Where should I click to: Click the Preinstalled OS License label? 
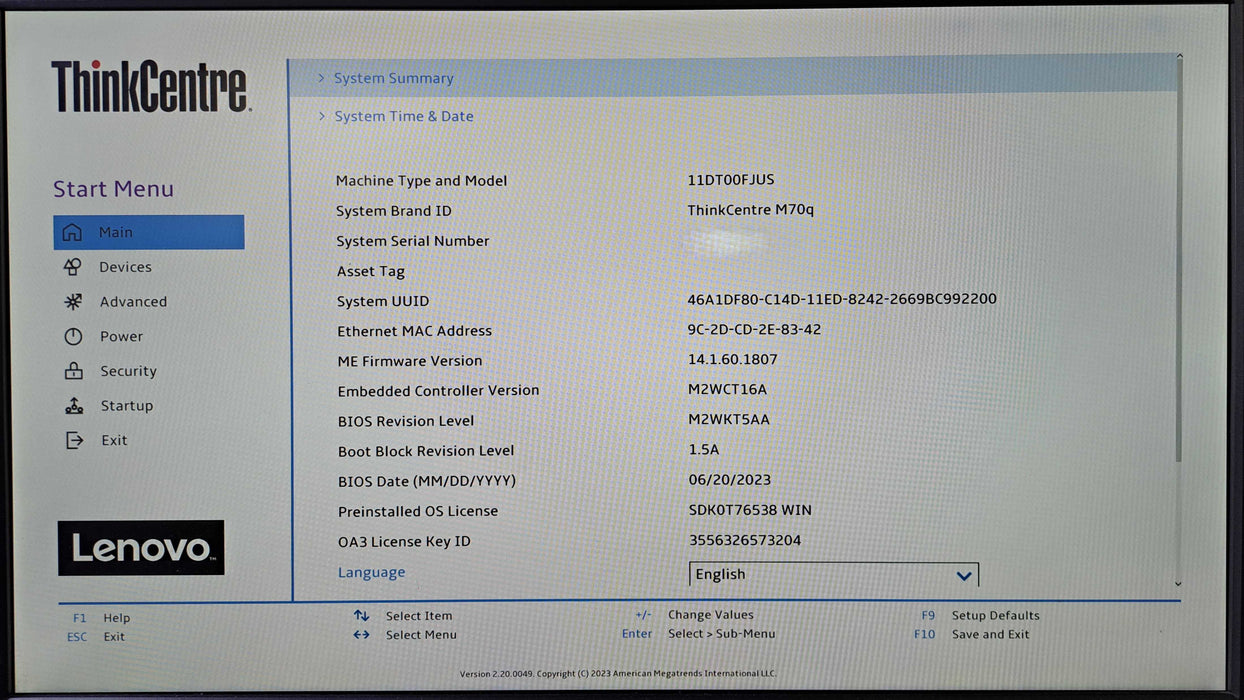click(418, 511)
